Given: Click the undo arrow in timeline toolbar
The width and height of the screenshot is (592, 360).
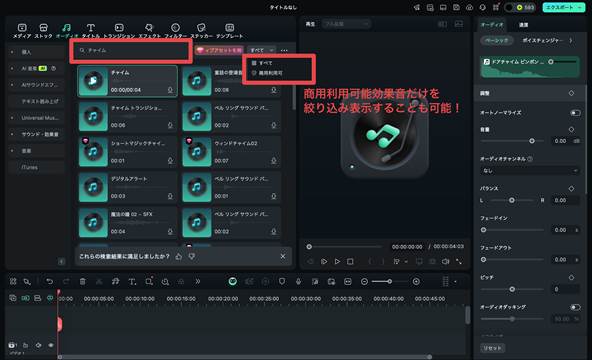Looking at the screenshot, I should pyautogui.click(x=49, y=282).
